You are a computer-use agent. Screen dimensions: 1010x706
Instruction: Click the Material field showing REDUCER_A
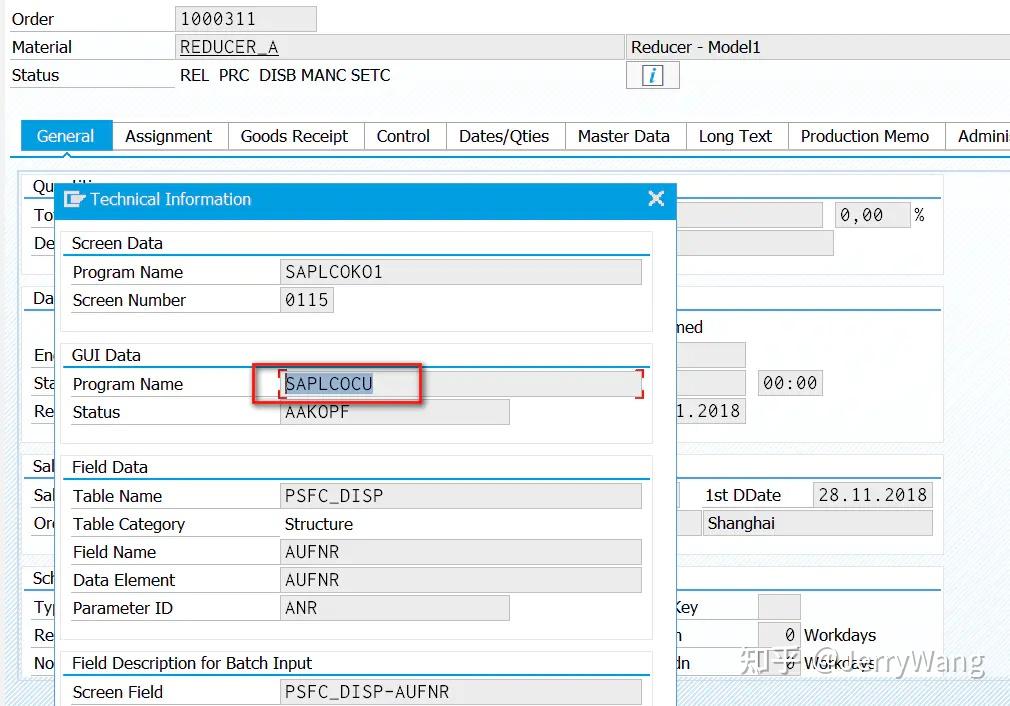[228, 46]
